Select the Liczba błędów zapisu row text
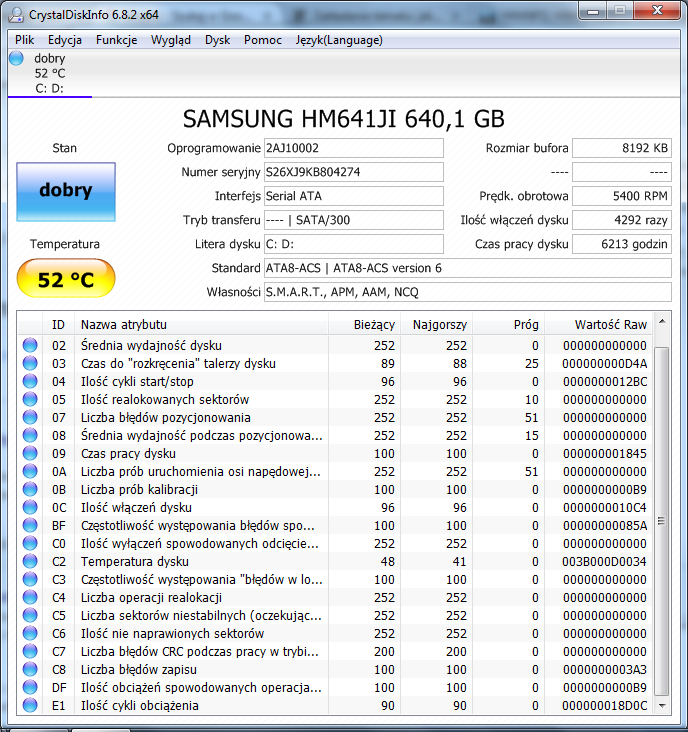688x732 pixels. [x=139, y=669]
